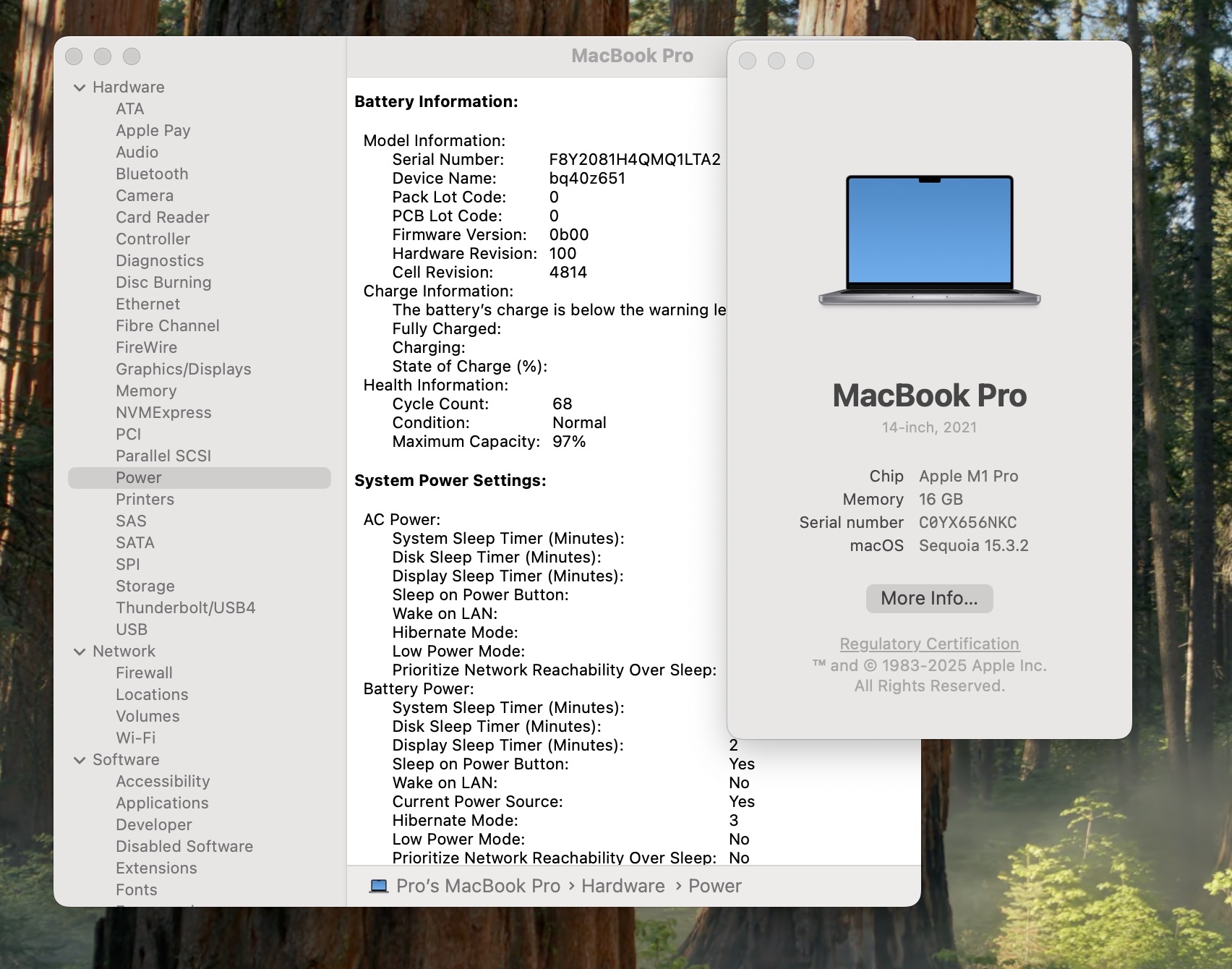Select Parallel SCSI entry

(164, 456)
